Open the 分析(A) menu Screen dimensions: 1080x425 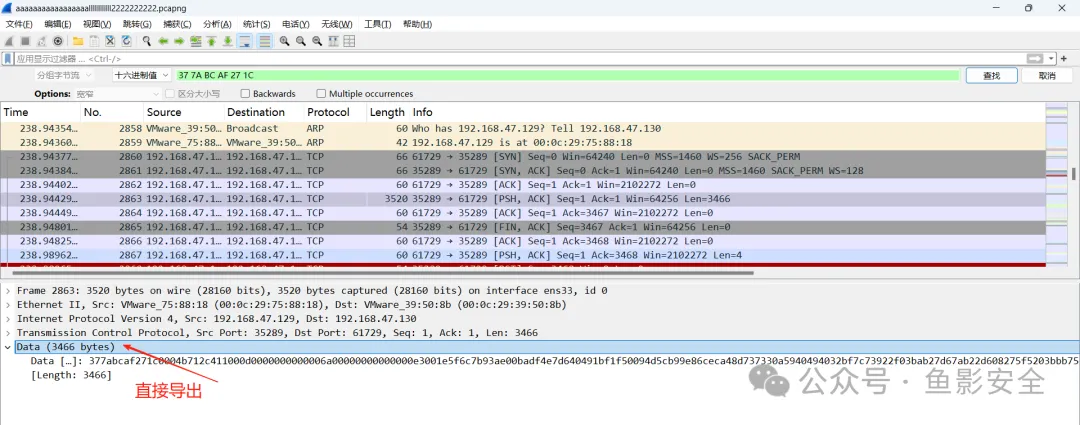(217, 24)
